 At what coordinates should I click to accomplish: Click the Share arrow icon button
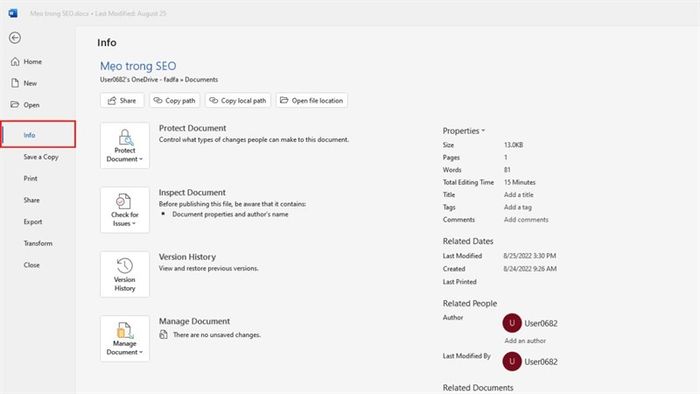112,100
